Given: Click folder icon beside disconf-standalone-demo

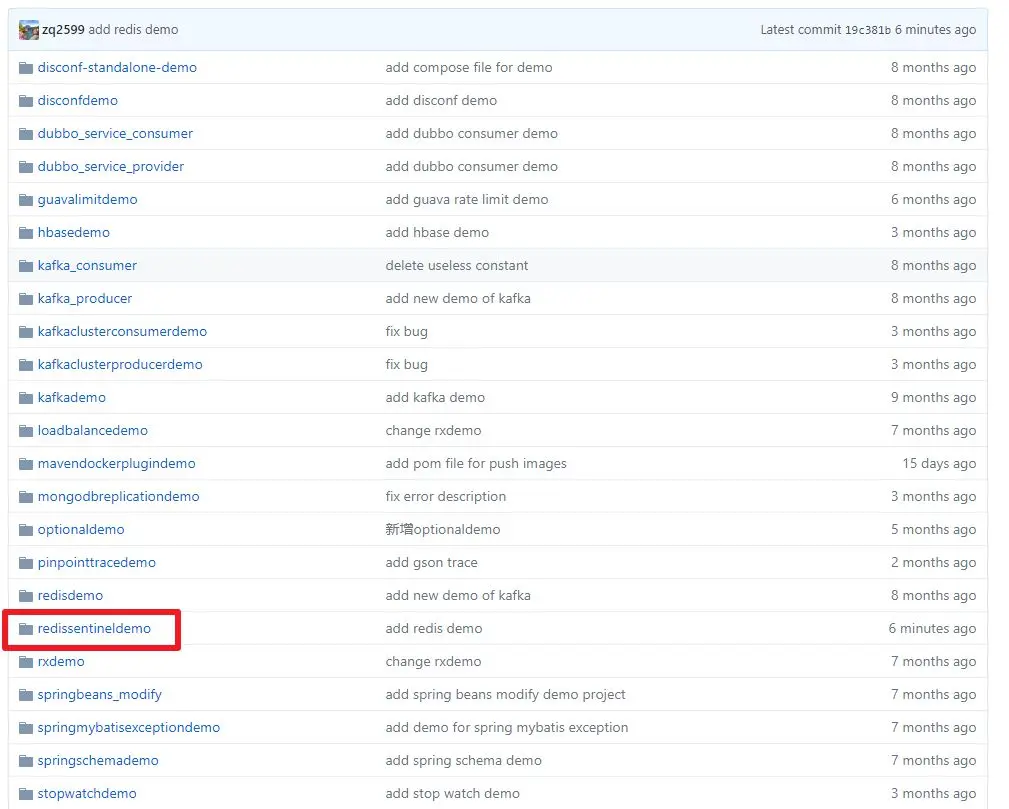Looking at the screenshot, I should (x=26, y=68).
